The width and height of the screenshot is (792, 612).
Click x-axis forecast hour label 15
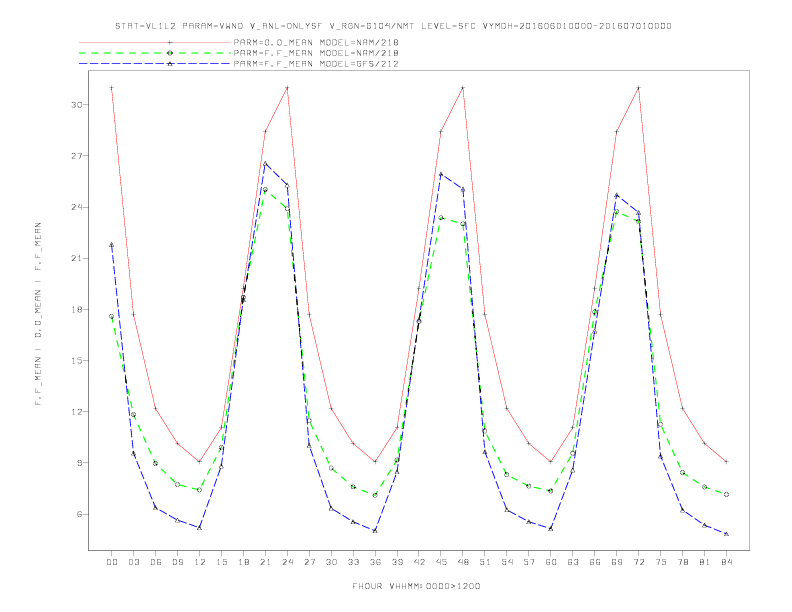tap(221, 562)
